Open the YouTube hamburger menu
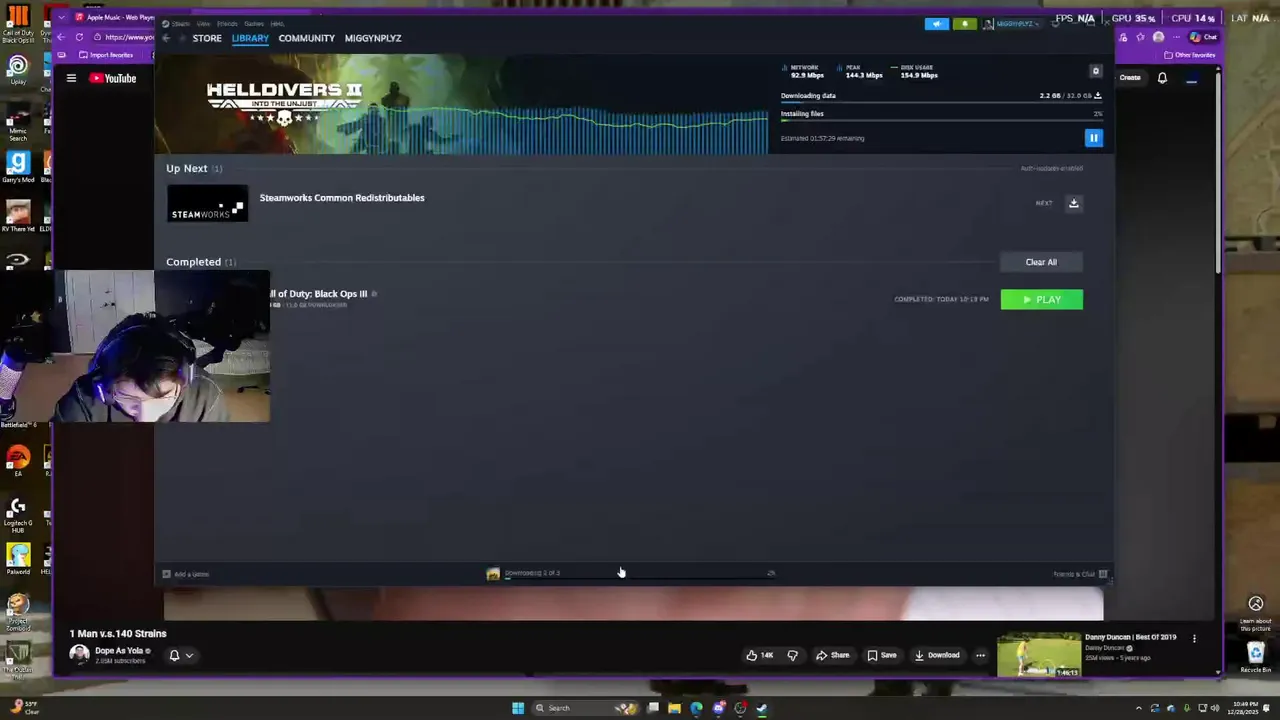The image size is (1280, 720). (x=71, y=78)
